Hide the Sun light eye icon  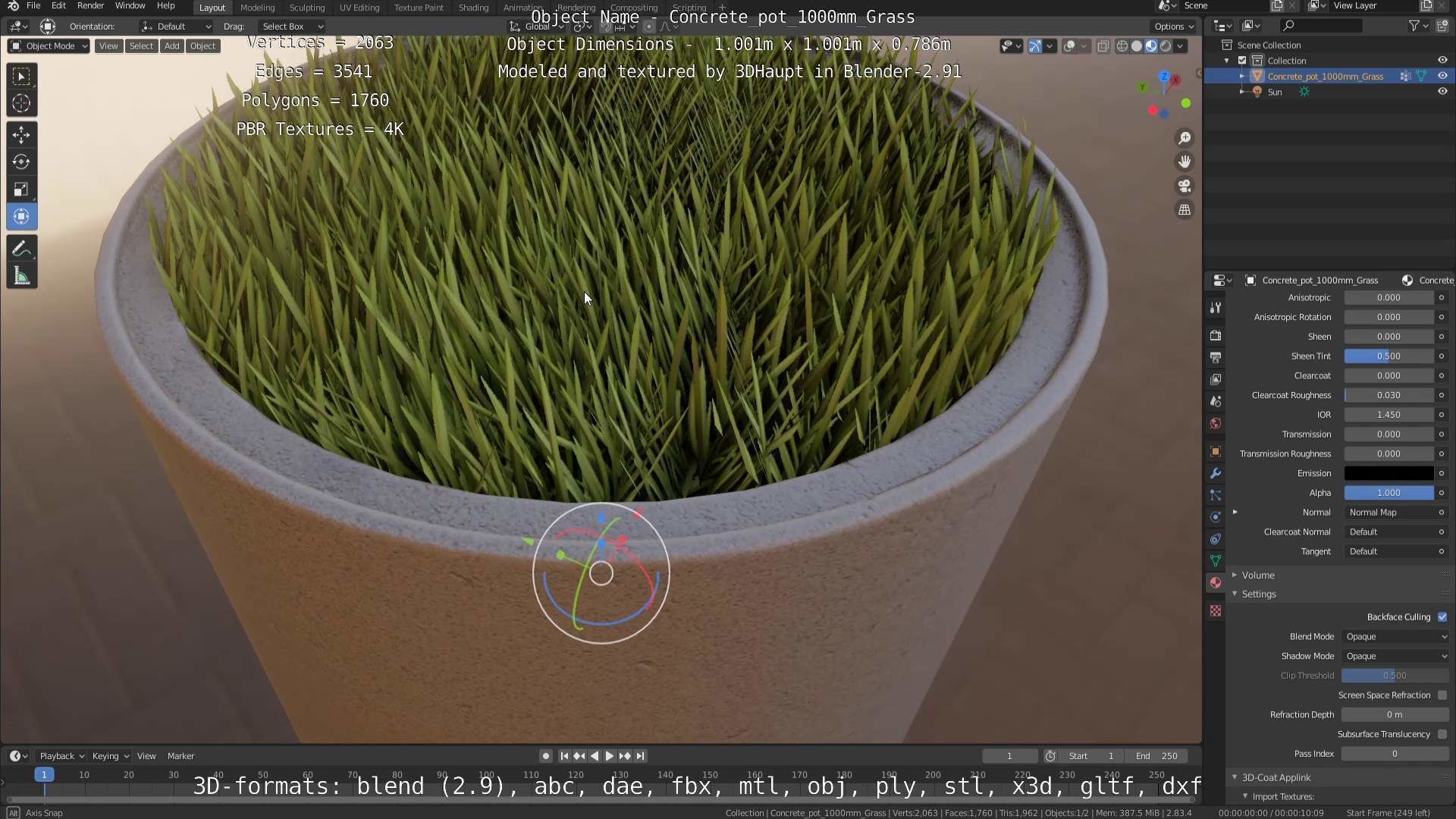coord(1442,92)
